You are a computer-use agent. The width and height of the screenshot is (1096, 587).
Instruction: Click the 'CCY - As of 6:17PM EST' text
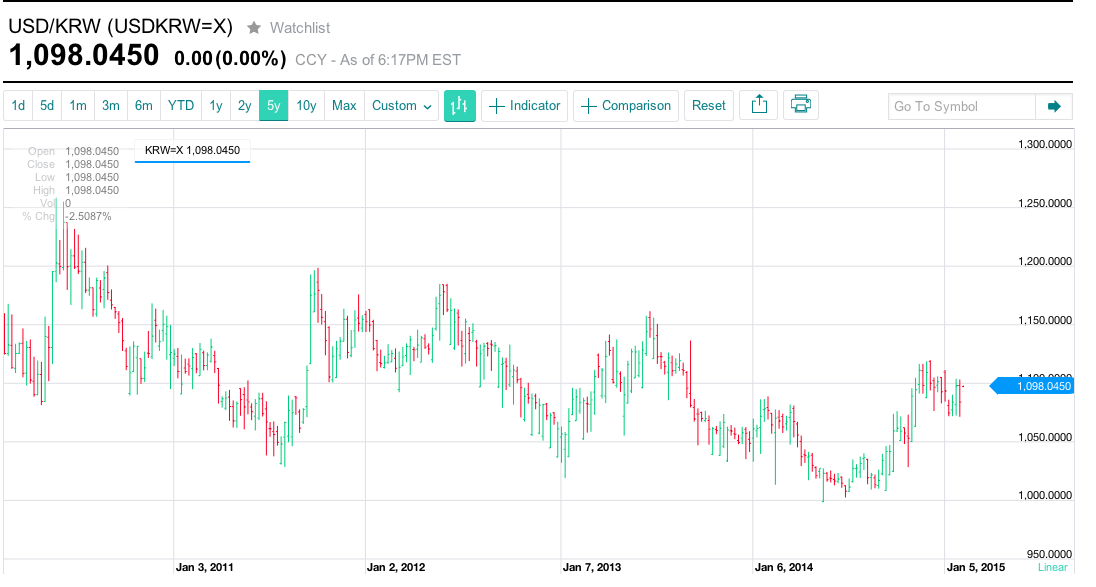[x=378, y=60]
